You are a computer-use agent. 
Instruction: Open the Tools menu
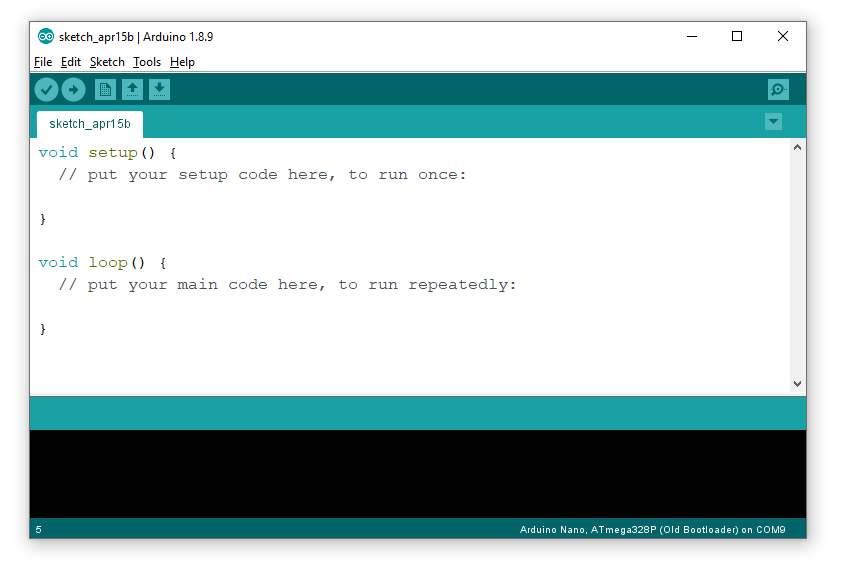[147, 62]
